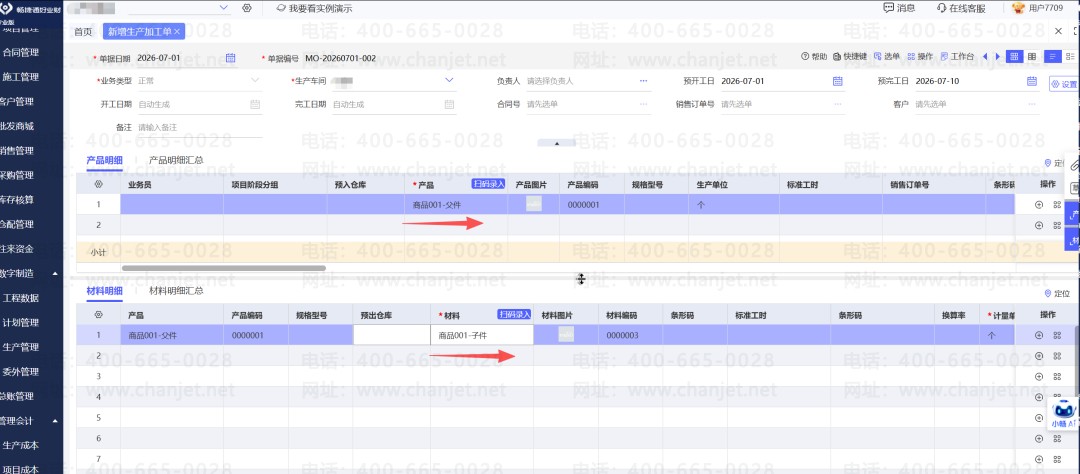Open 快捷键 shortcuts list
The width and height of the screenshot is (1080, 474).
coord(849,56)
